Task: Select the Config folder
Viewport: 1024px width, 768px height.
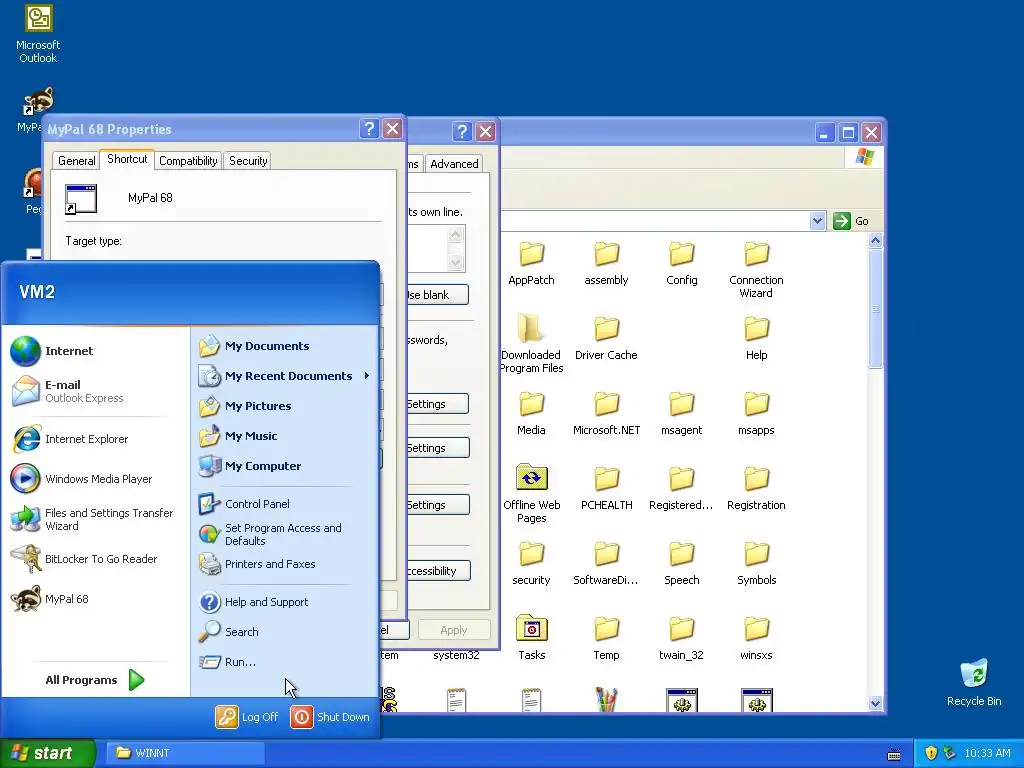Action: pos(681,264)
